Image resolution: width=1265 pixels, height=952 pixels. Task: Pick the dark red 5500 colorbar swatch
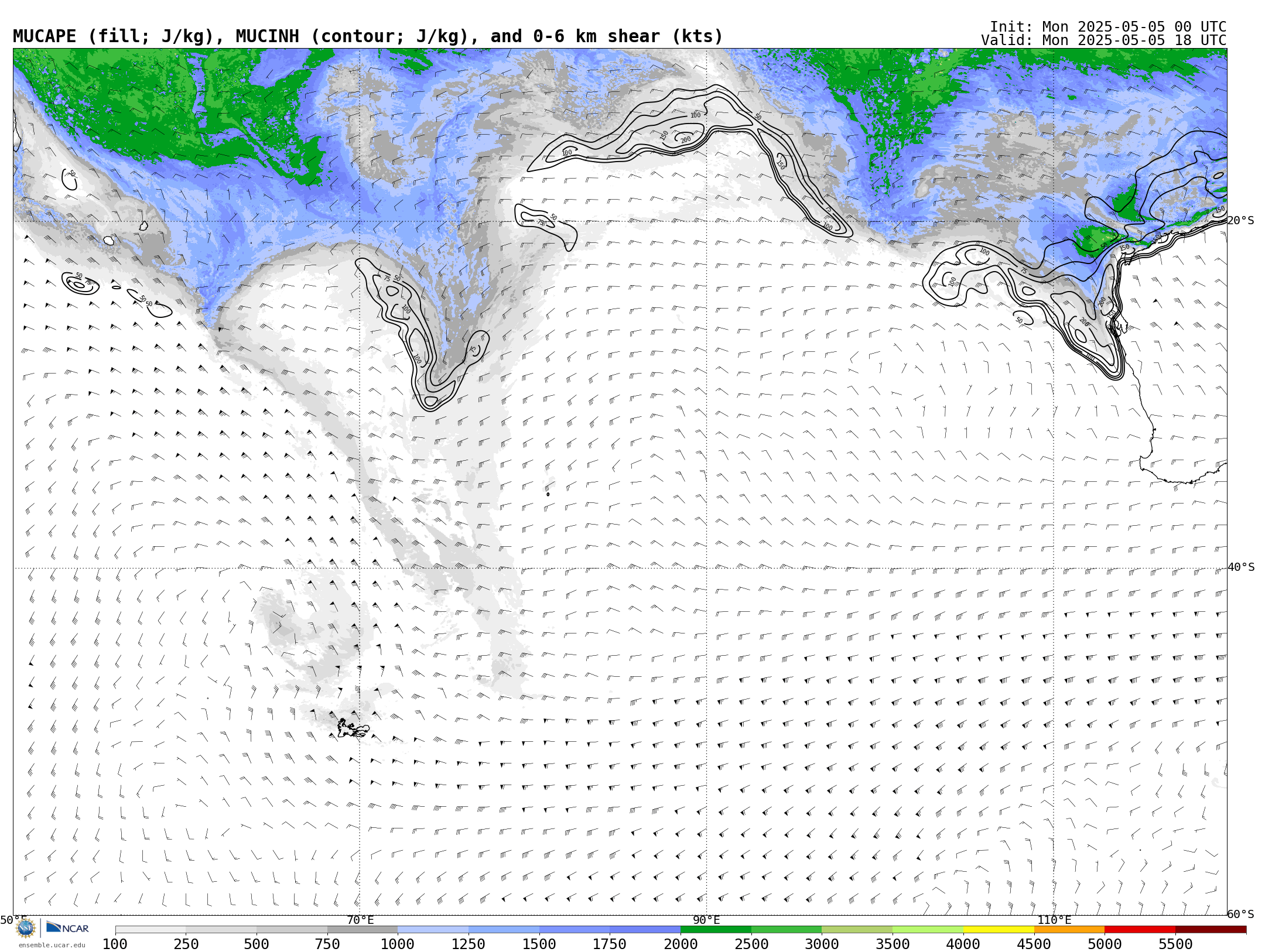(x=1211, y=930)
